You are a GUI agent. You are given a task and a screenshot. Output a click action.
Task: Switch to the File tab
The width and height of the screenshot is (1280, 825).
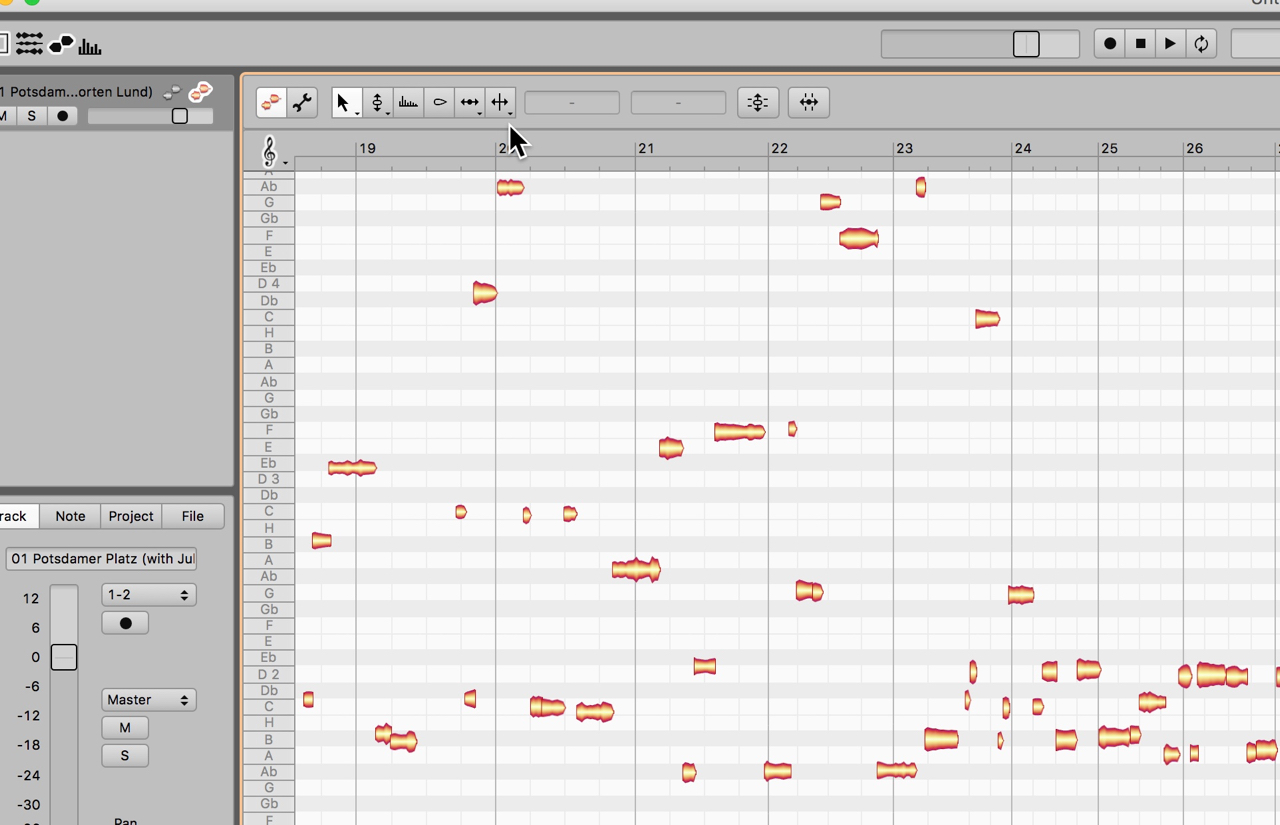pos(193,516)
